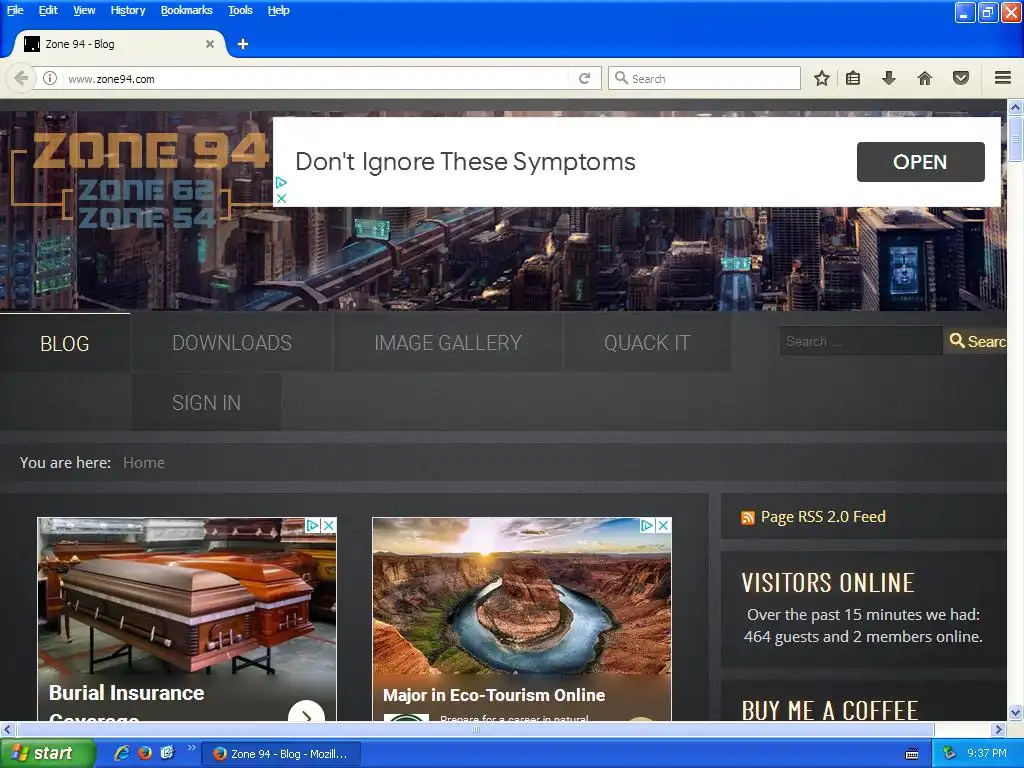Show bookmarks list icon in toolbar
The height and width of the screenshot is (768, 1024).
[853, 78]
